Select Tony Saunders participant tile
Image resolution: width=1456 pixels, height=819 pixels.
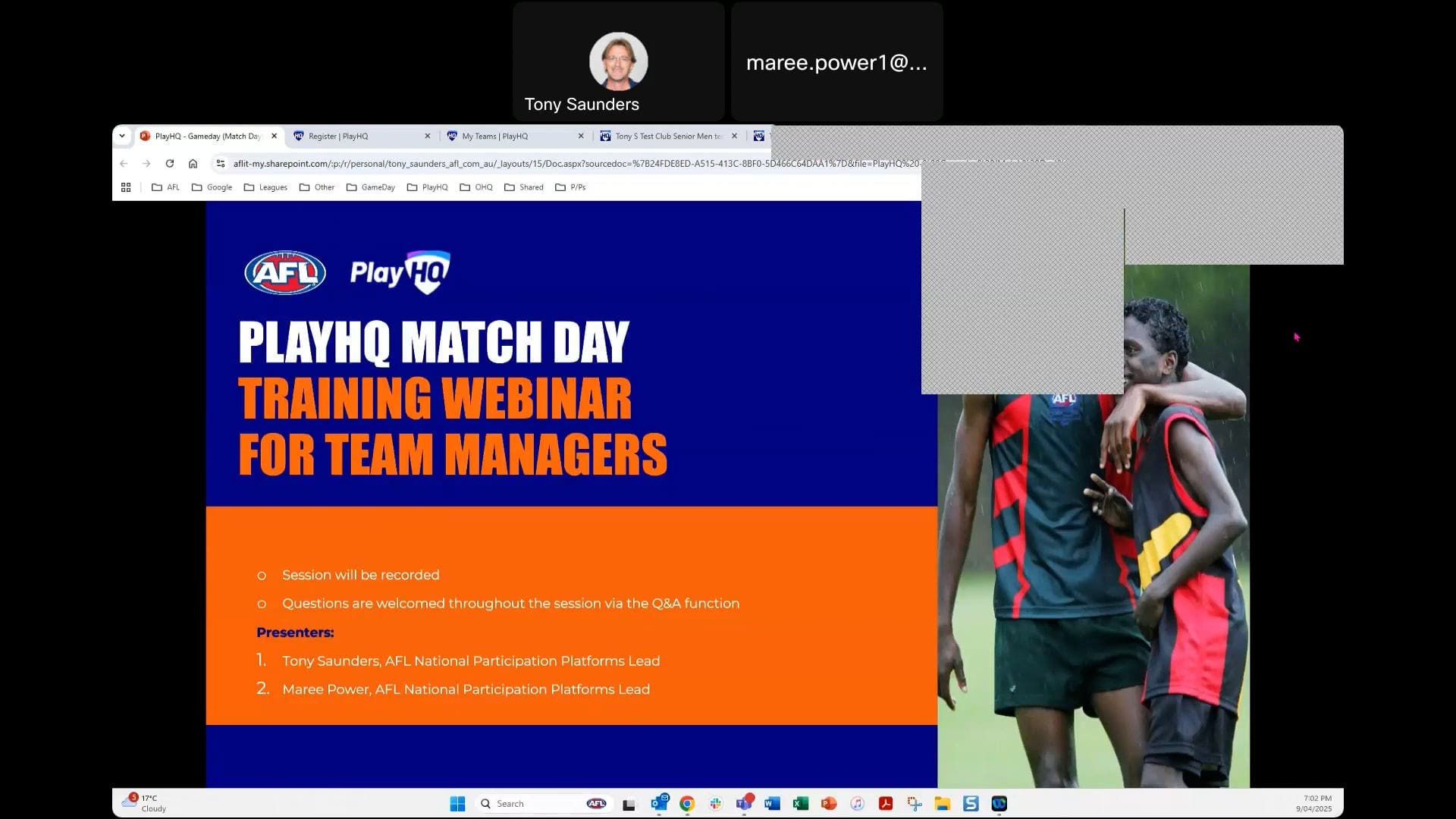coord(618,62)
